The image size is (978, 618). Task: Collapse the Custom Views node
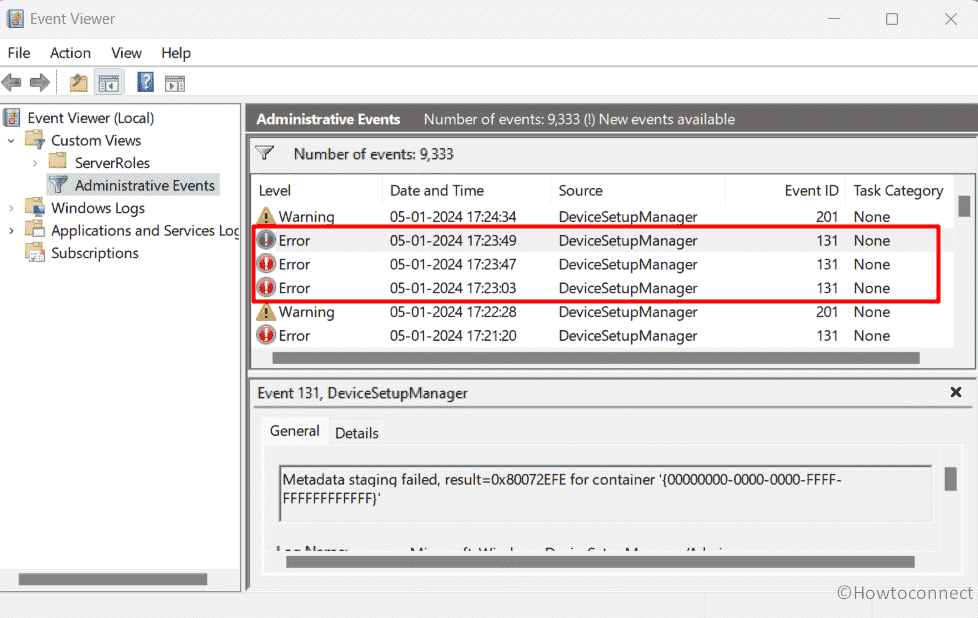coord(11,140)
